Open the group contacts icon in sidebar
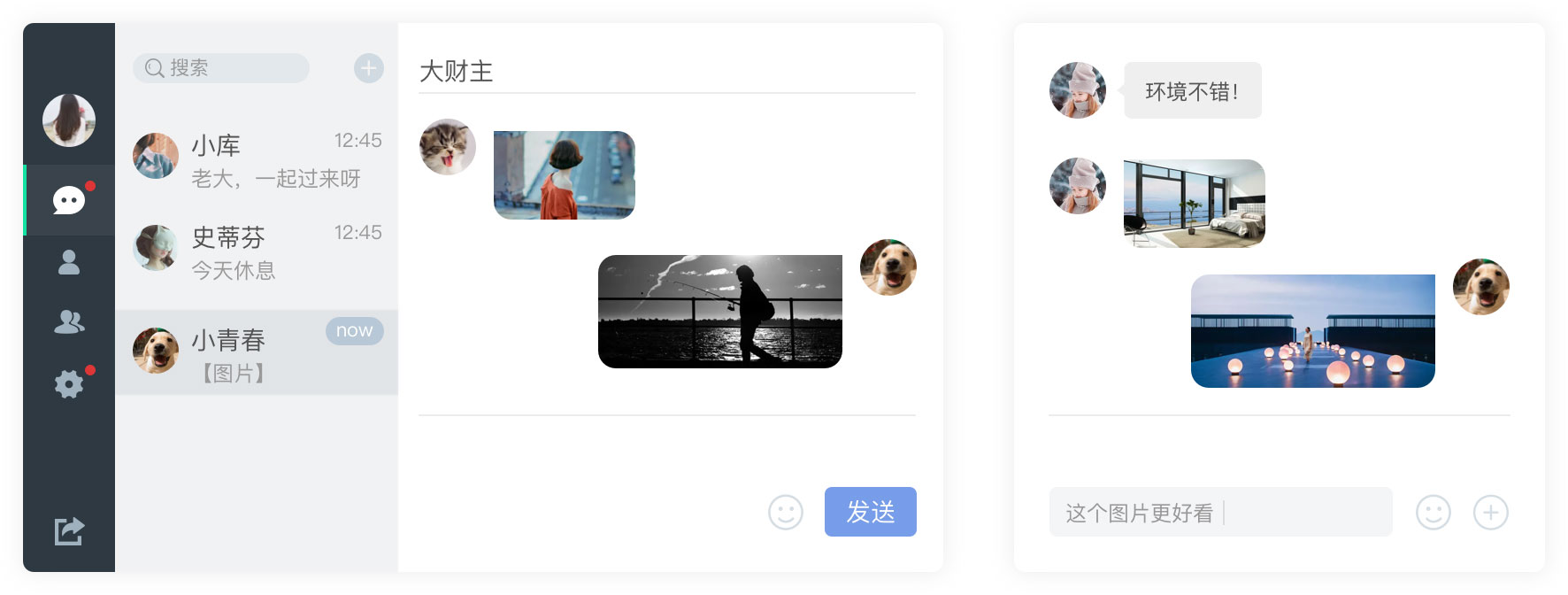This screenshot has height=595, width=1568. click(69, 321)
